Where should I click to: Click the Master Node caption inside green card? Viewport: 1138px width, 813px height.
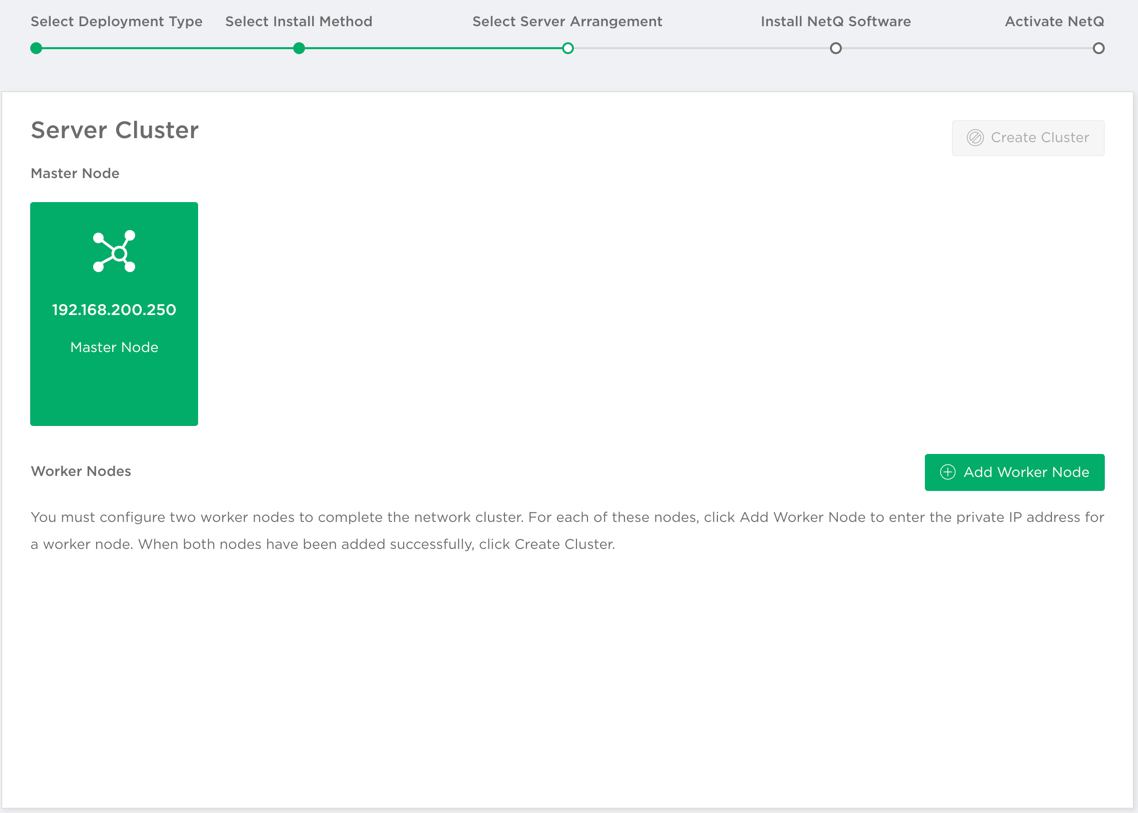114,347
